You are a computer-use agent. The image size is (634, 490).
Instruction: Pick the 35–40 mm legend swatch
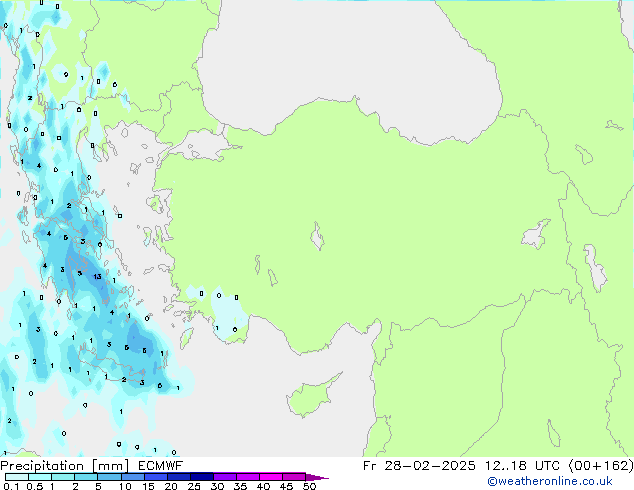(x=248, y=477)
